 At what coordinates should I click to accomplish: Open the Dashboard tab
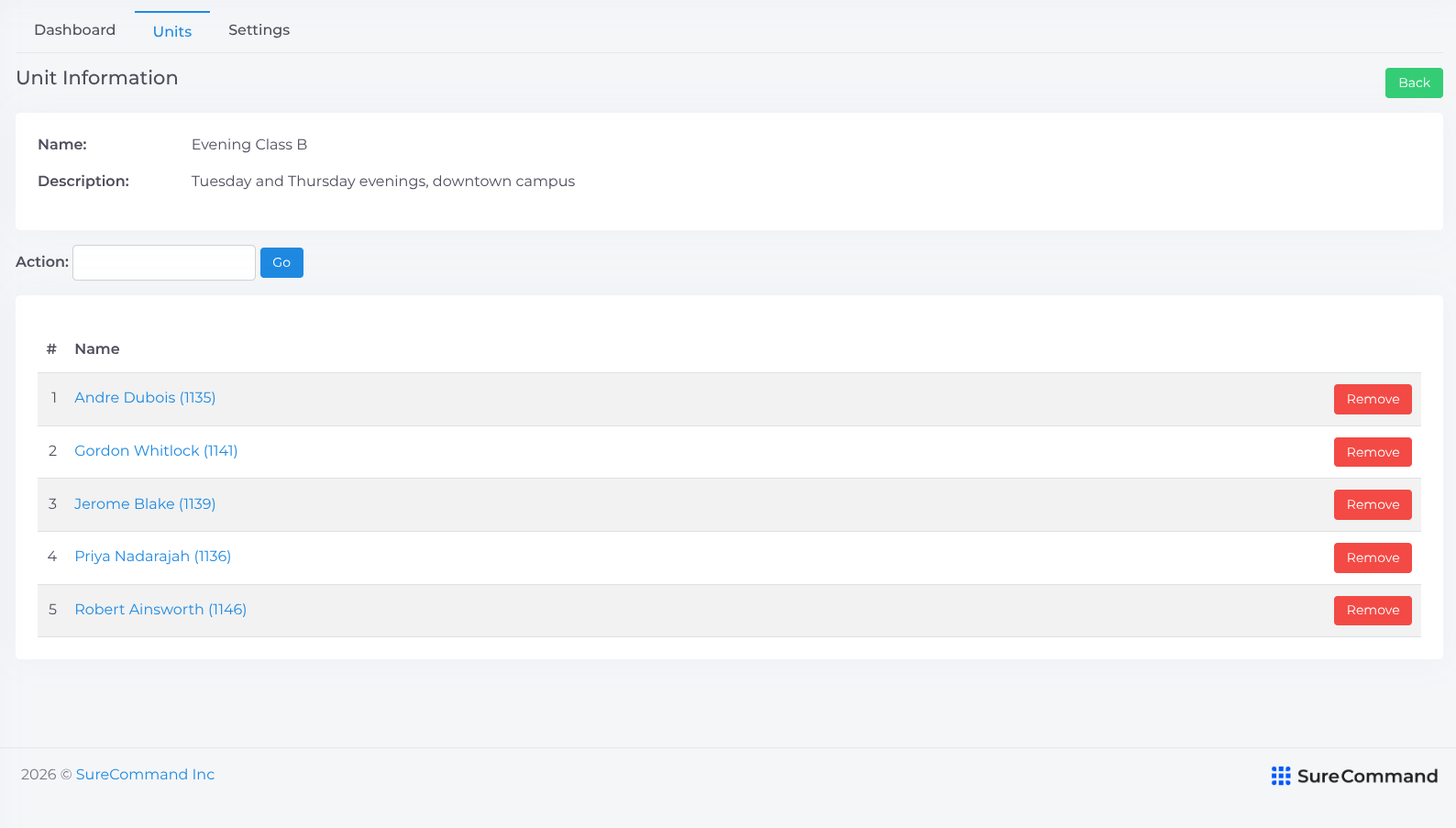coord(74,30)
